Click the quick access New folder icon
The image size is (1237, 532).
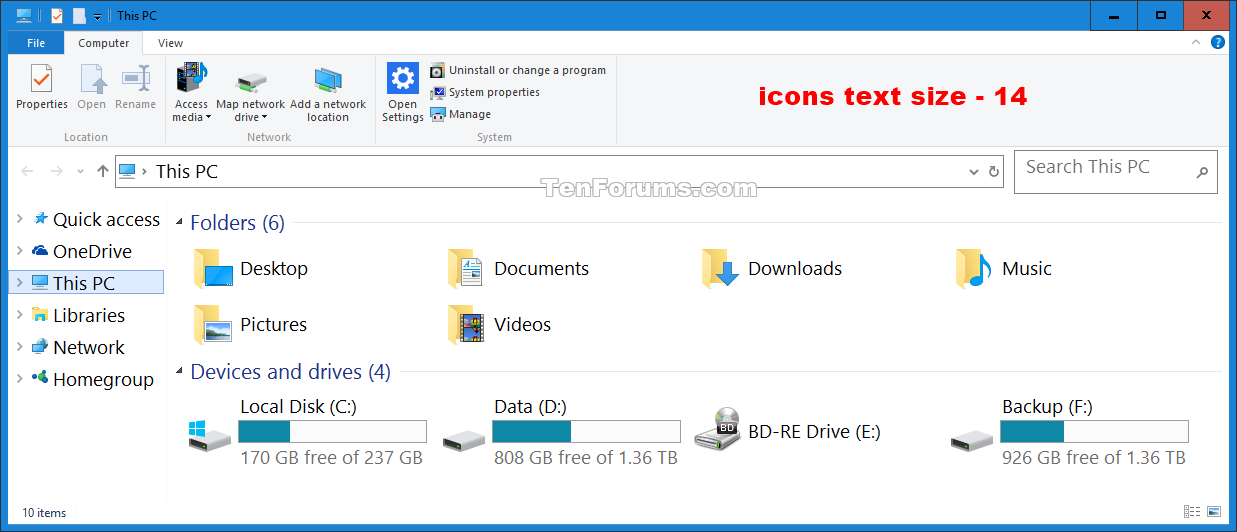click(78, 16)
